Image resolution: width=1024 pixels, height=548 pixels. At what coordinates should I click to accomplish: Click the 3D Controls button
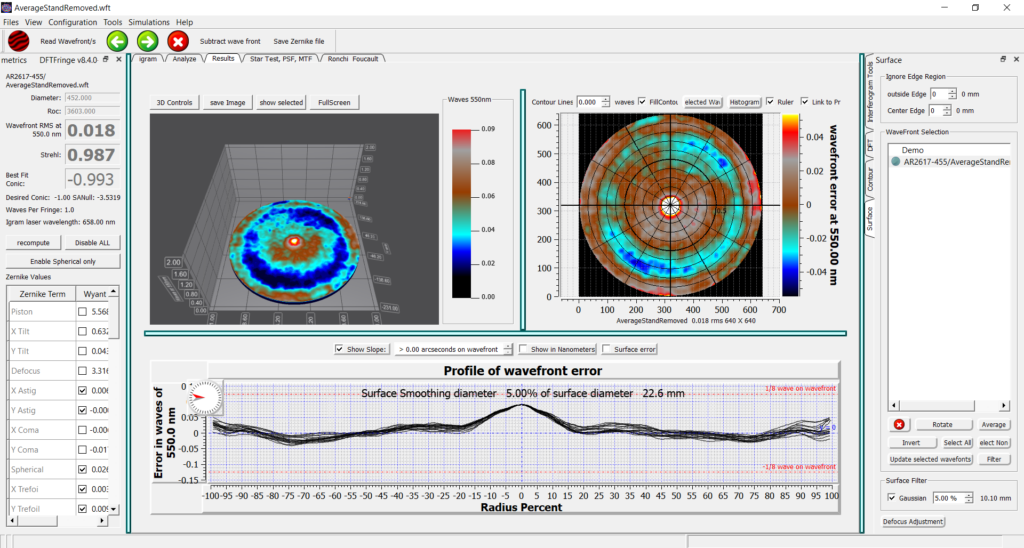point(174,103)
